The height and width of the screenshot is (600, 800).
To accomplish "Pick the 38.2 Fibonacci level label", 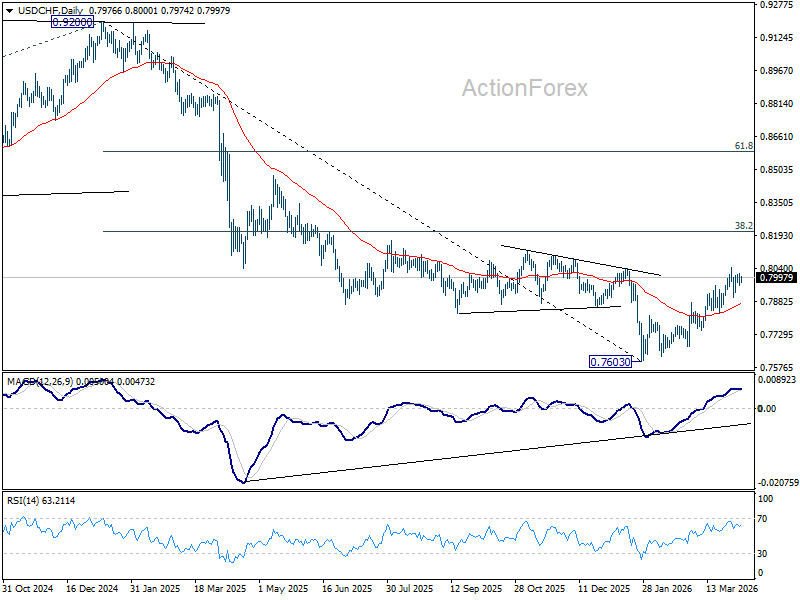I will click(x=743, y=226).
